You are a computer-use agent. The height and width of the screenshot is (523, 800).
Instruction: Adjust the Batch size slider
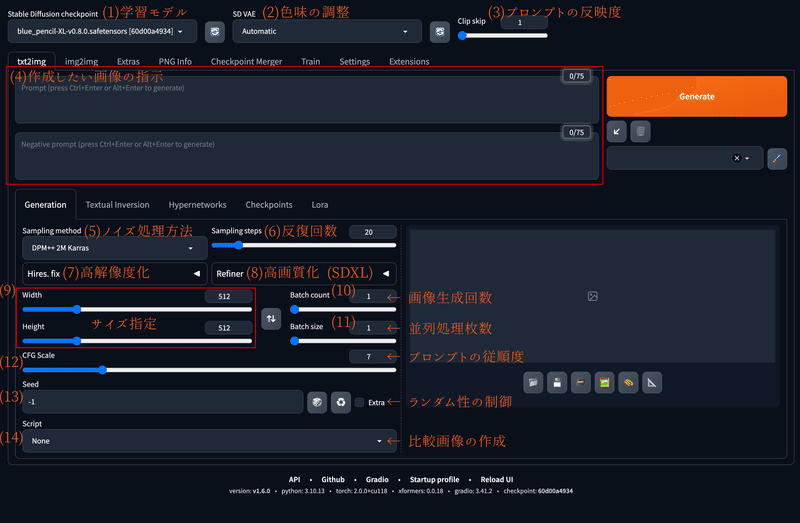coord(343,341)
